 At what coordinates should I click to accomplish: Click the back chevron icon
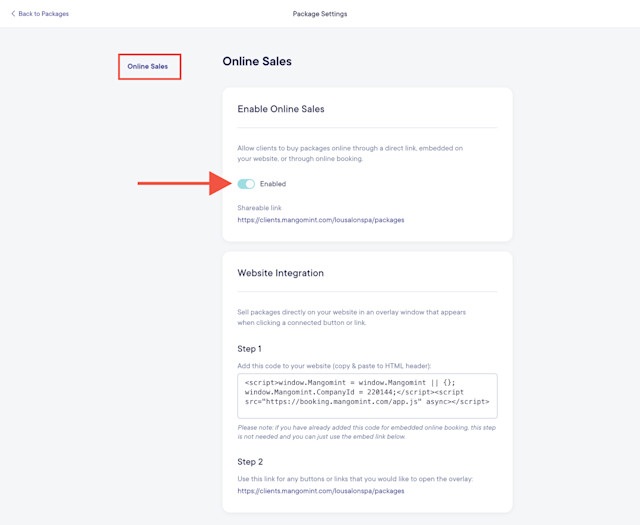(13, 13)
